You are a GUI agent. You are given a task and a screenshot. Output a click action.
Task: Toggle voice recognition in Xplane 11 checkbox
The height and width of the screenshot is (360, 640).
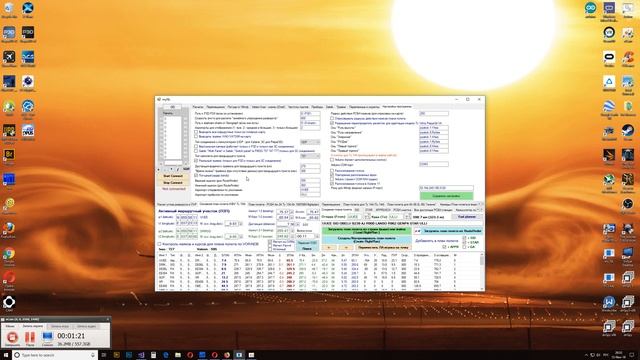pos(332,183)
